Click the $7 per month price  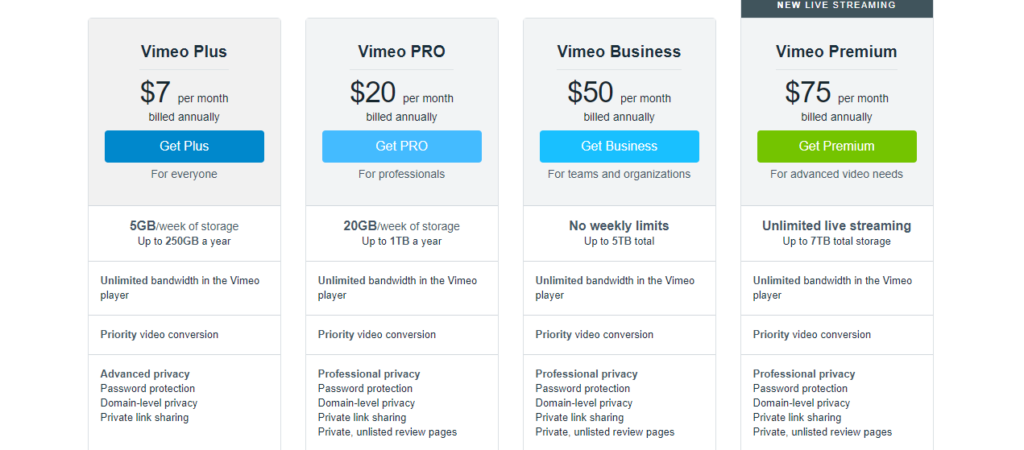[x=184, y=93]
